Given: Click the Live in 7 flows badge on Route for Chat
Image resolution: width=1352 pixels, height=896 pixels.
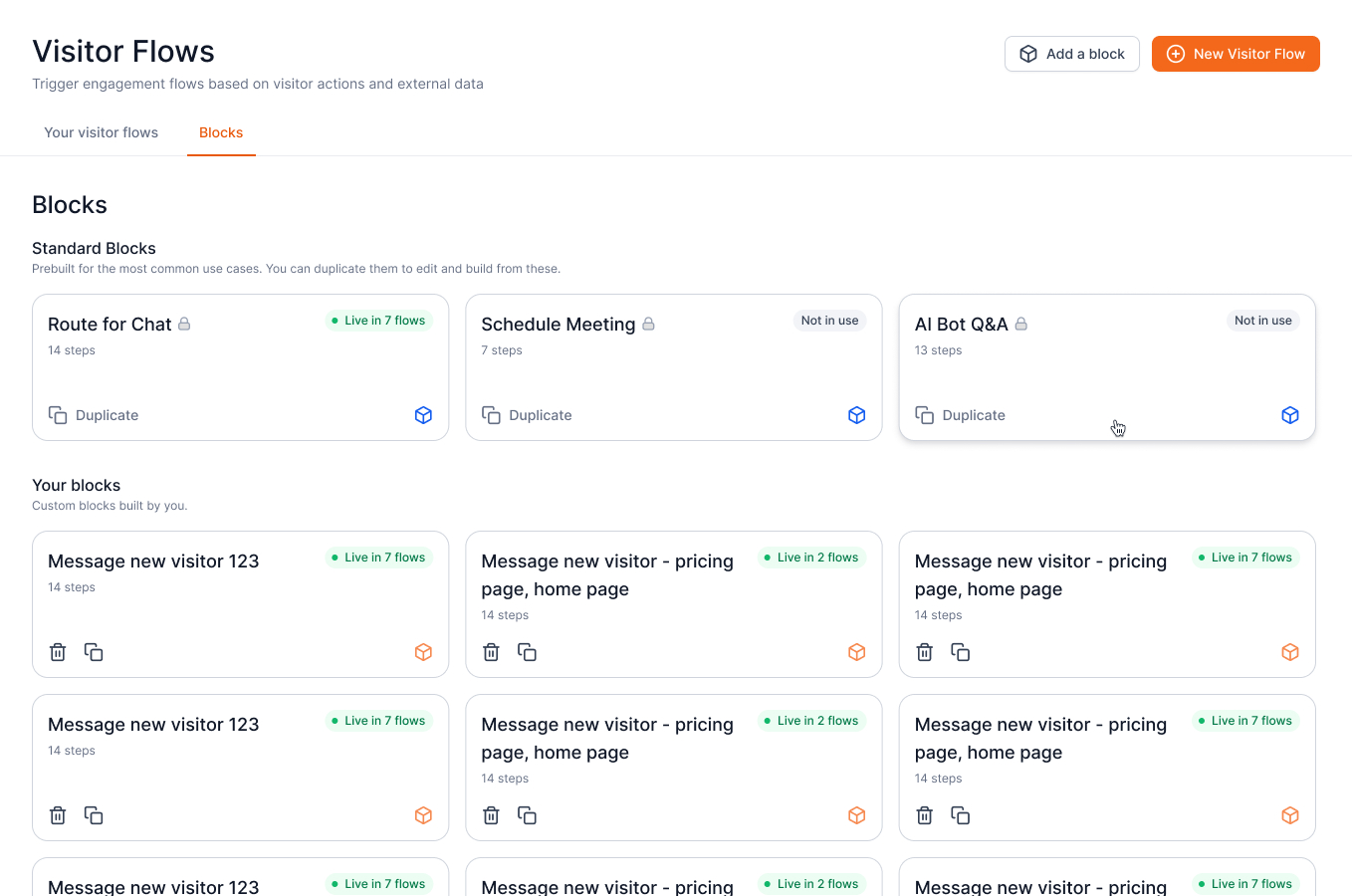Looking at the screenshot, I should point(378,321).
